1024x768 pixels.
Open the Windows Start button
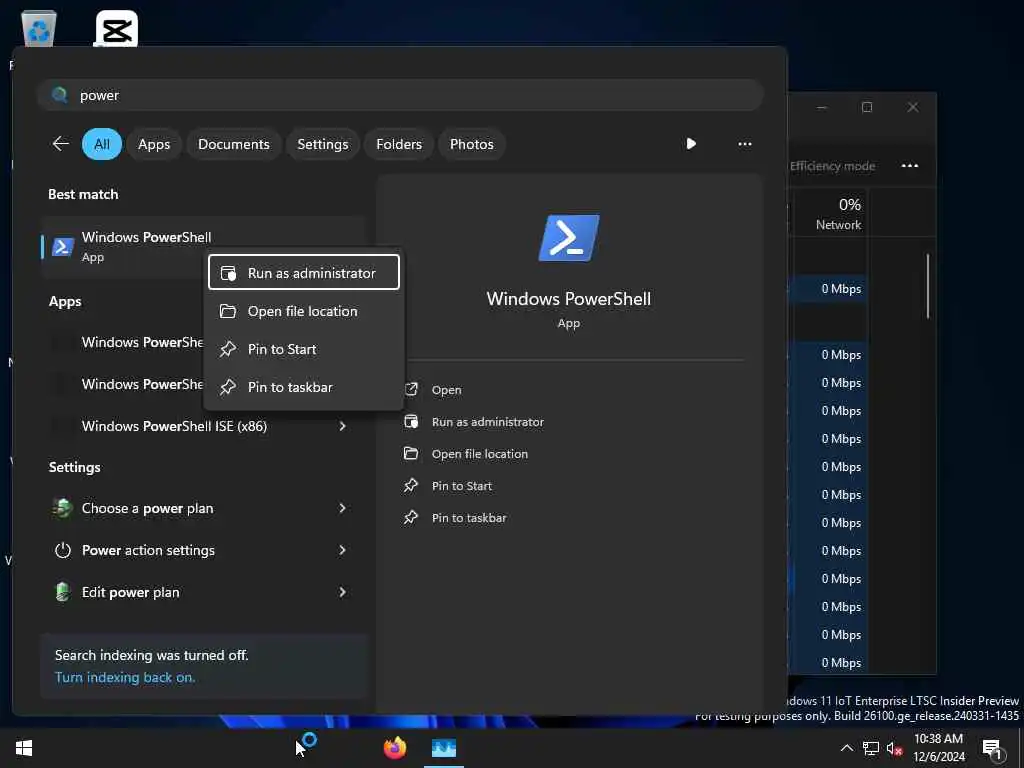[24, 748]
